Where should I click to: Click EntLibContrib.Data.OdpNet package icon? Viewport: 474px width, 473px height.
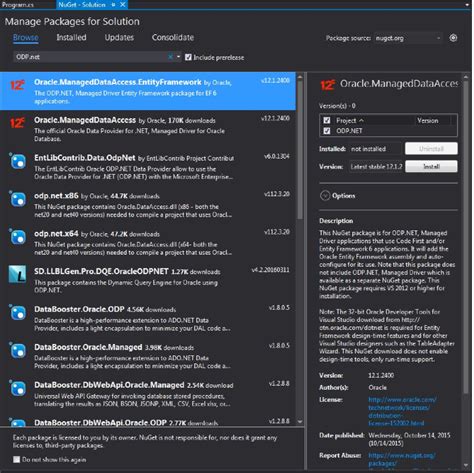[x=18, y=162]
